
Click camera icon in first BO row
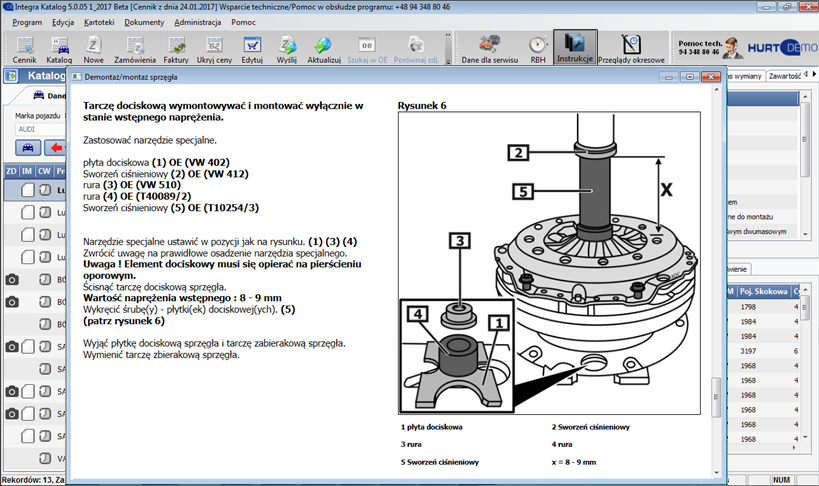pos(12,280)
